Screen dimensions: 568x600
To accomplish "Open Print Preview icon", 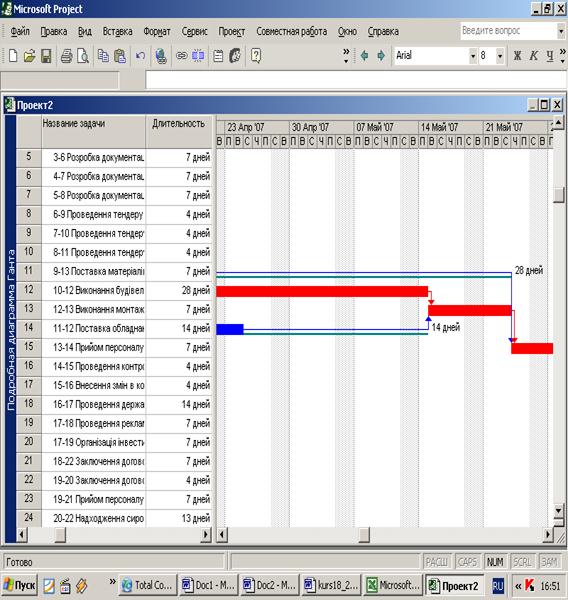I will click(x=83, y=56).
